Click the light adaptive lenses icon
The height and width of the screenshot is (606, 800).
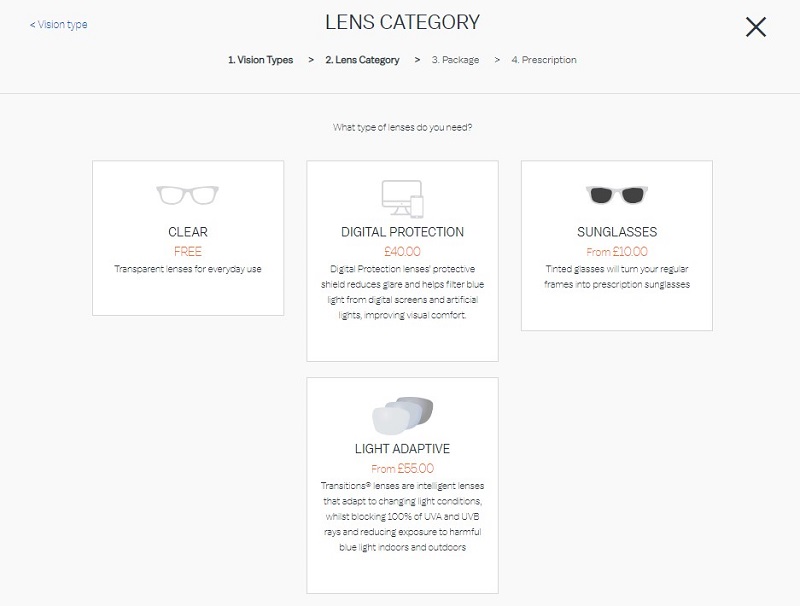coord(403,416)
